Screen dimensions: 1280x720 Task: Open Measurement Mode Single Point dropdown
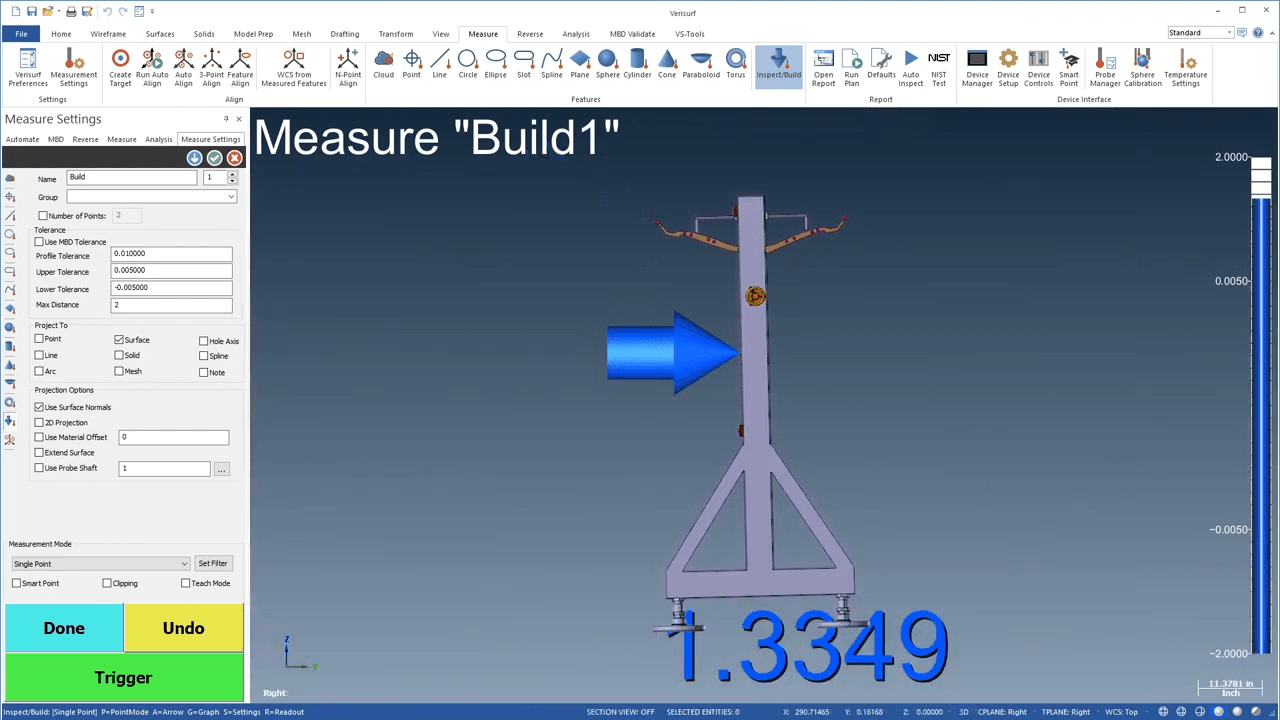tap(100, 564)
